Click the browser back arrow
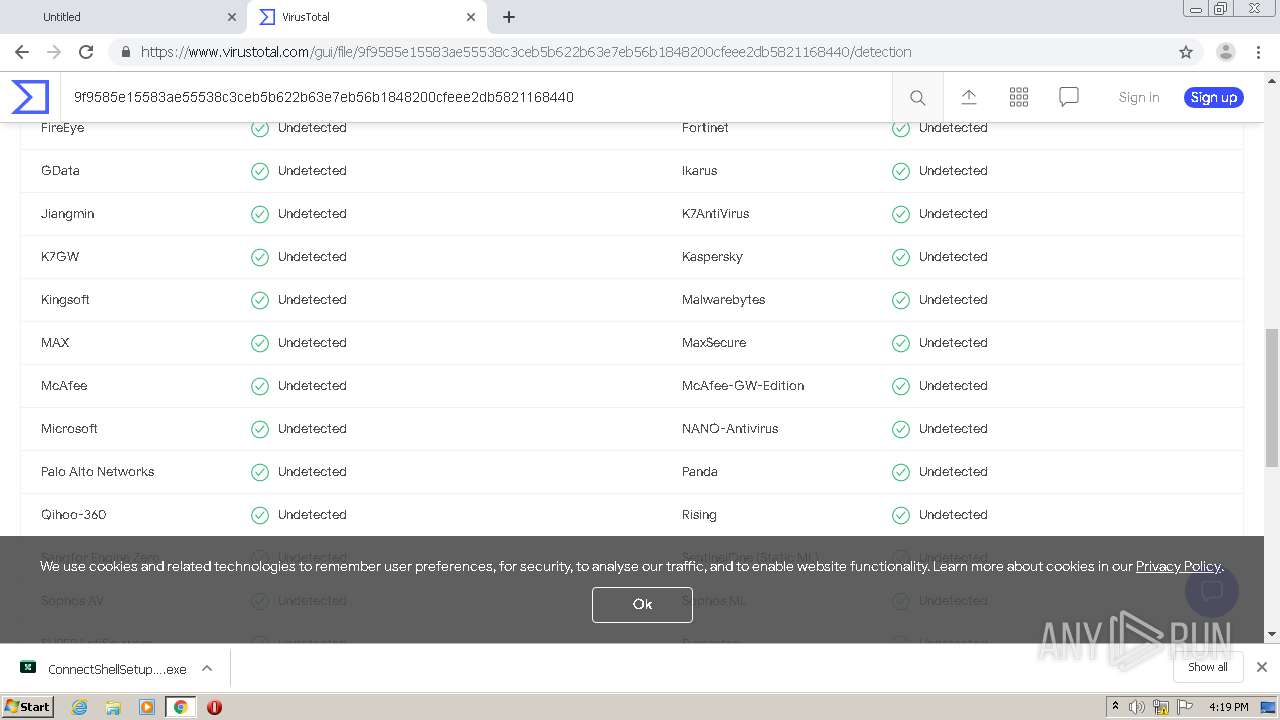Viewport: 1280px width, 720px height. pyautogui.click(x=22, y=52)
